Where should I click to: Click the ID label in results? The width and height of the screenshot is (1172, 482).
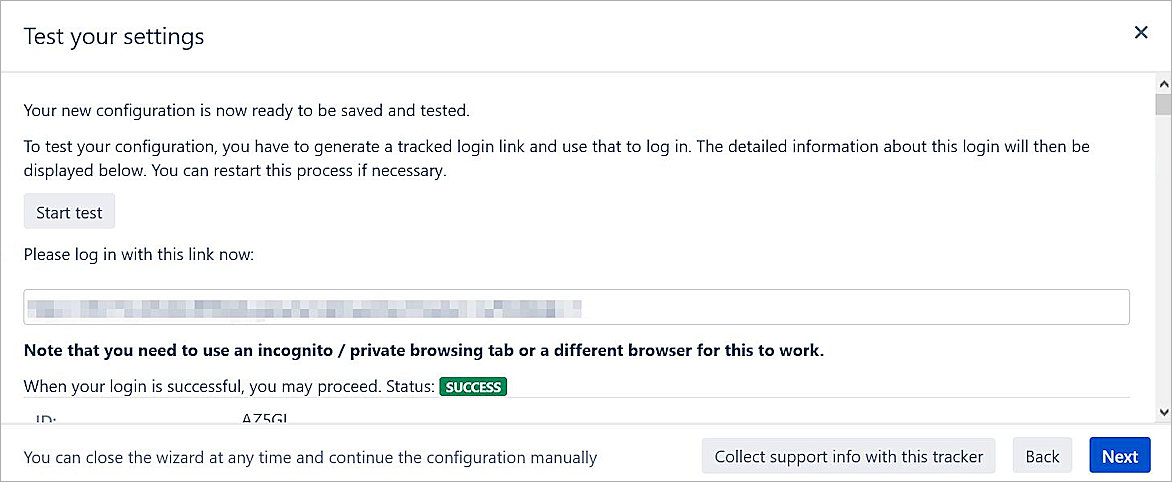[x=47, y=419]
